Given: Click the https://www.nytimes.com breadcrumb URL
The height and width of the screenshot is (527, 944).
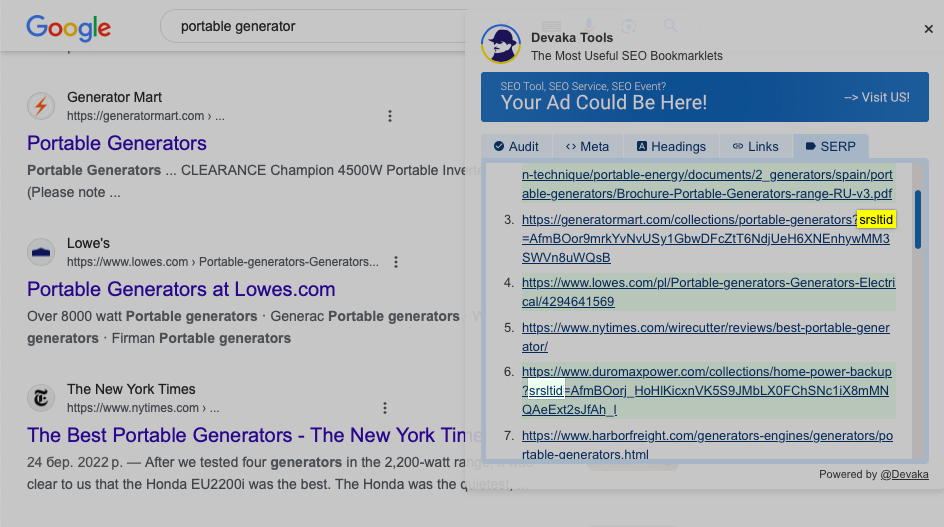Looking at the screenshot, I should tap(143, 408).
